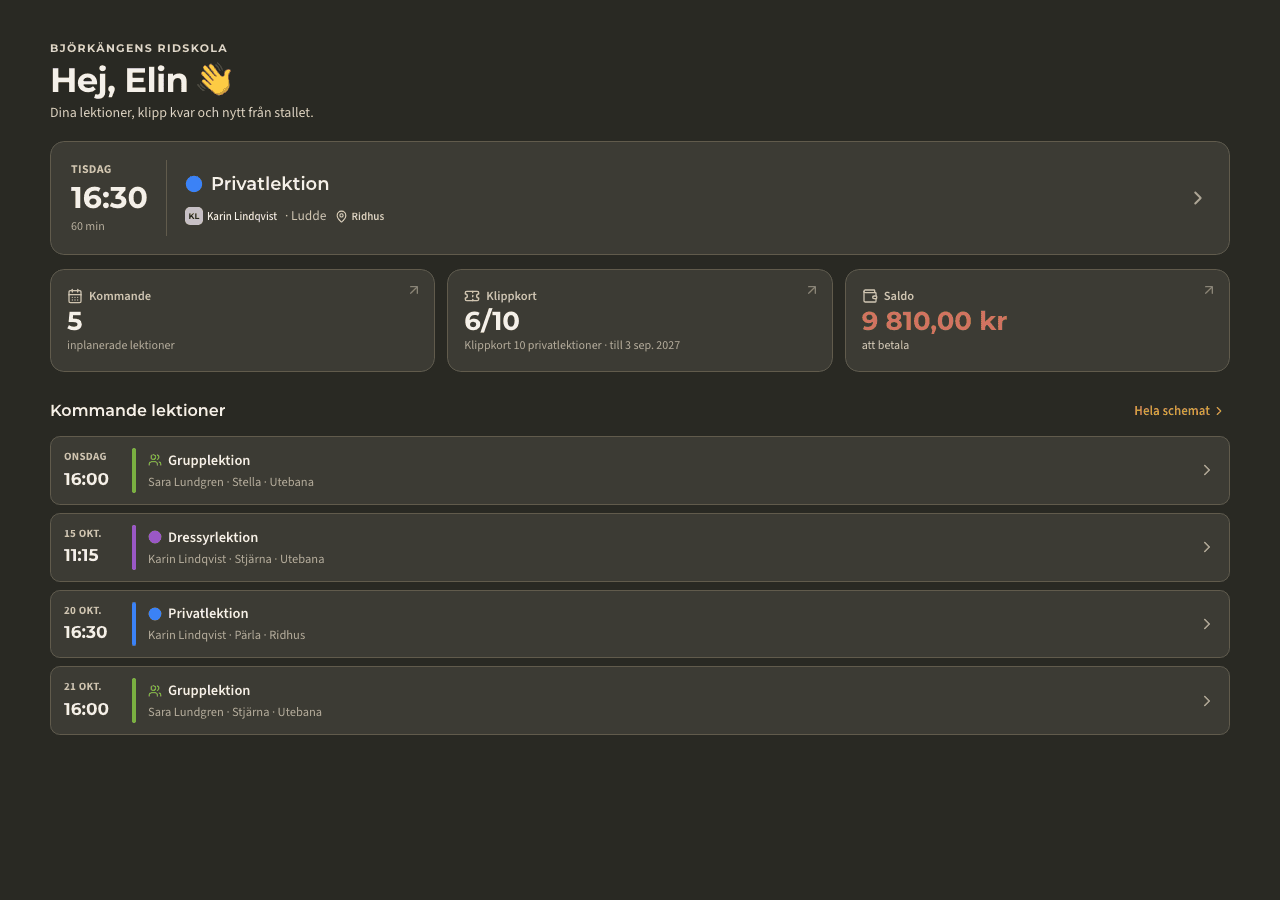Select the Onsdag Grupplektion lesson title
This screenshot has height=900, width=1280.
coord(209,460)
